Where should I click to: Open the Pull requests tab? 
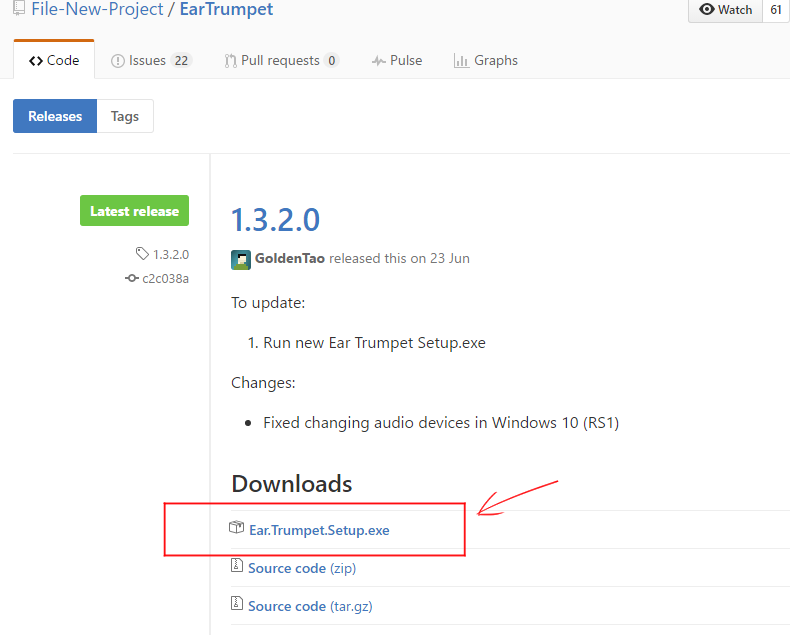point(282,60)
